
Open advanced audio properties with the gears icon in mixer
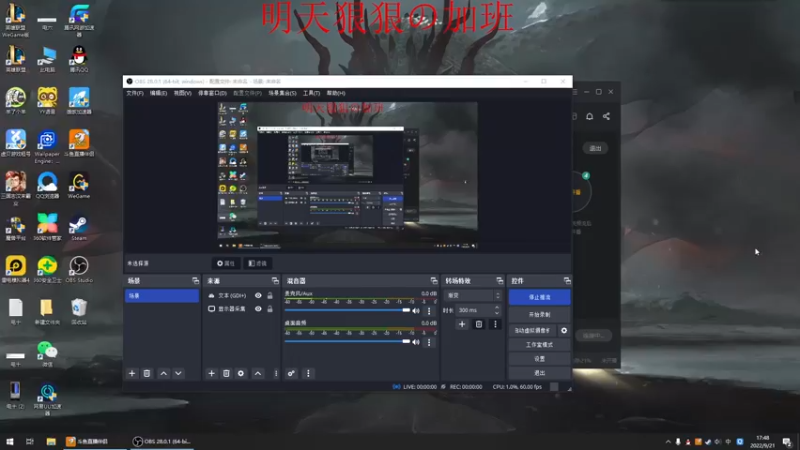291,373
